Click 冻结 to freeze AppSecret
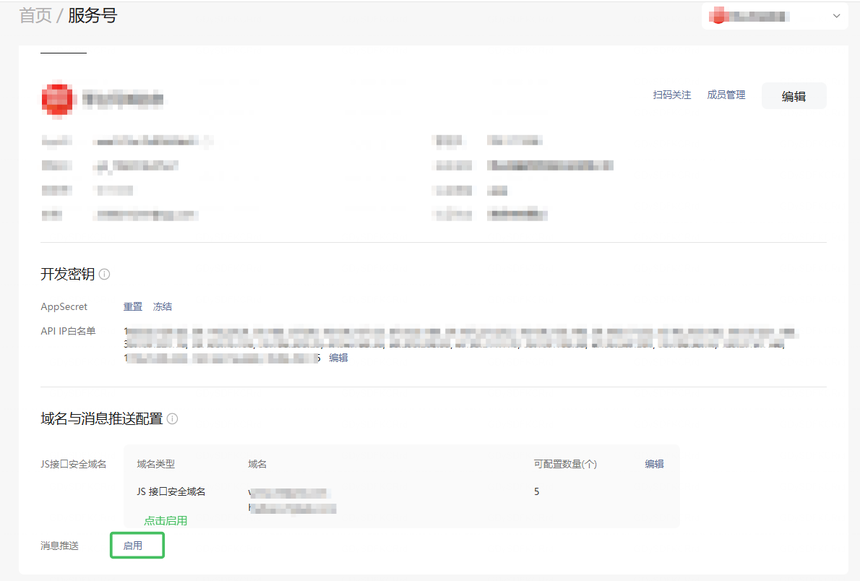The height and width of the screenshot is (581, 860). (x=162, y=307)
